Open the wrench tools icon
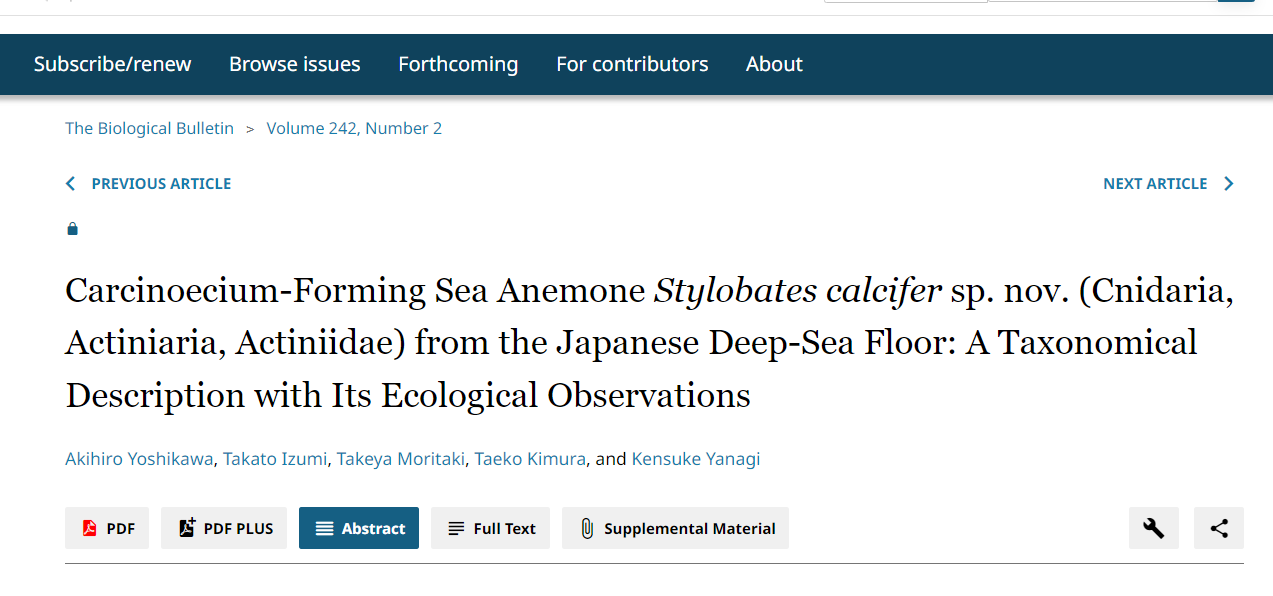Image resolution: width=1273 pixels, height=596 pixels. pos(1154,528)
